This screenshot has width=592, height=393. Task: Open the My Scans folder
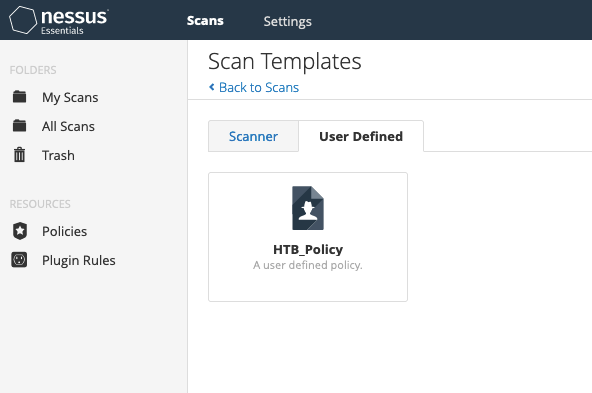pyautogui.click(x=70, y=97)
